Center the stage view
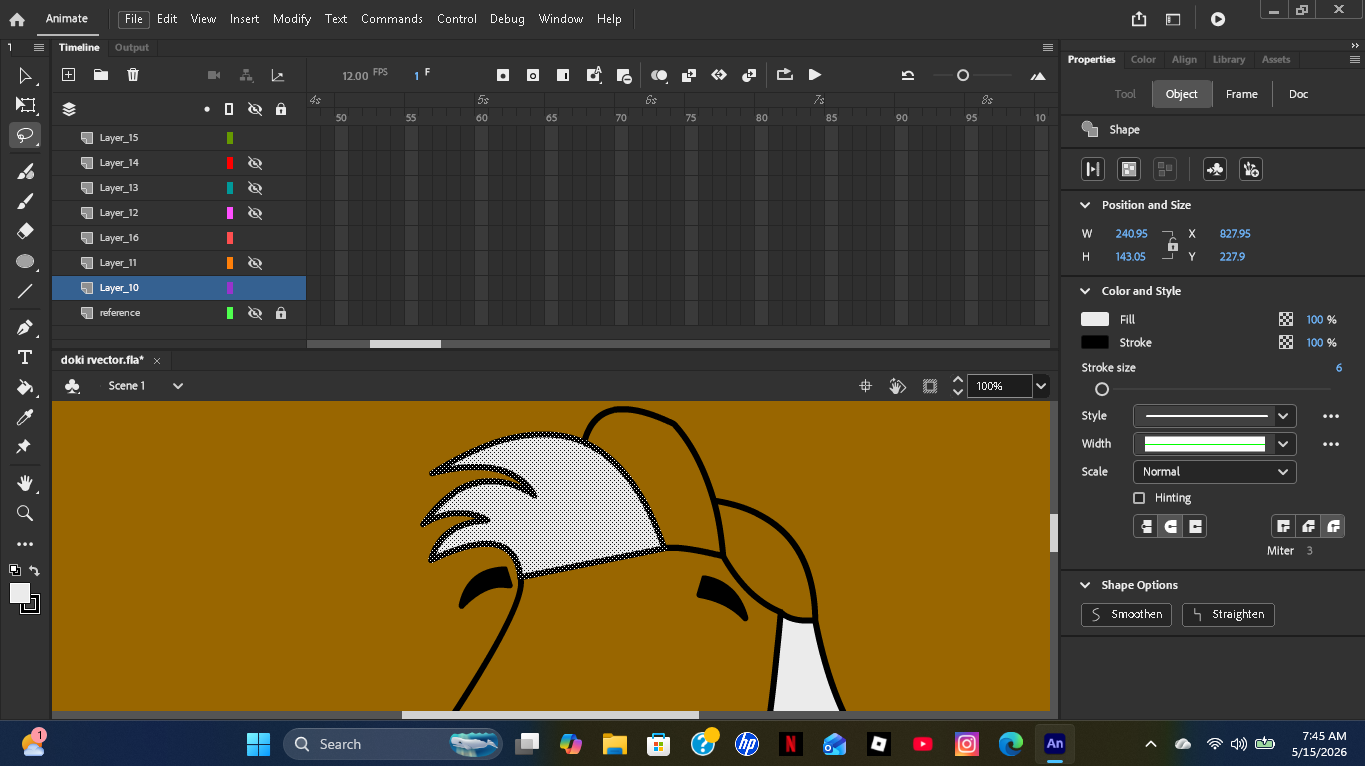Screen dimensions: 1365x766 (x=866, y=386)
